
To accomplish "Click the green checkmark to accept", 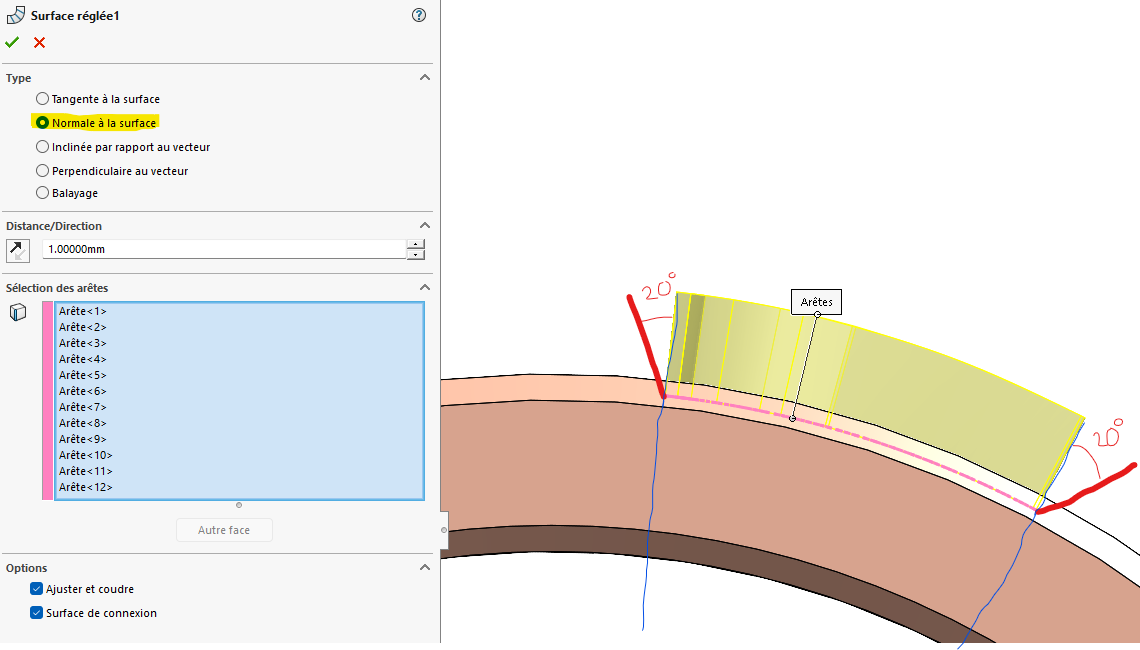I will tap(12, 42).
